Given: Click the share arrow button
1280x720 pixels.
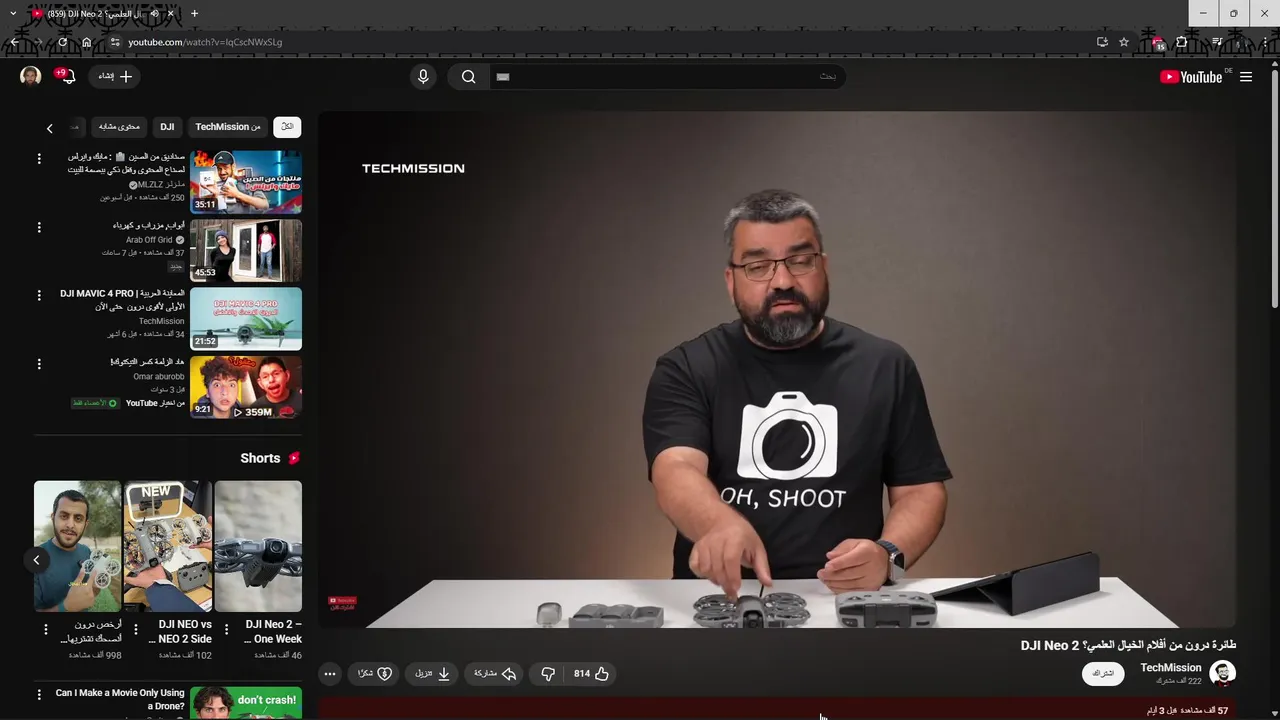Looking at the screenshot, I should pos(495,674).
